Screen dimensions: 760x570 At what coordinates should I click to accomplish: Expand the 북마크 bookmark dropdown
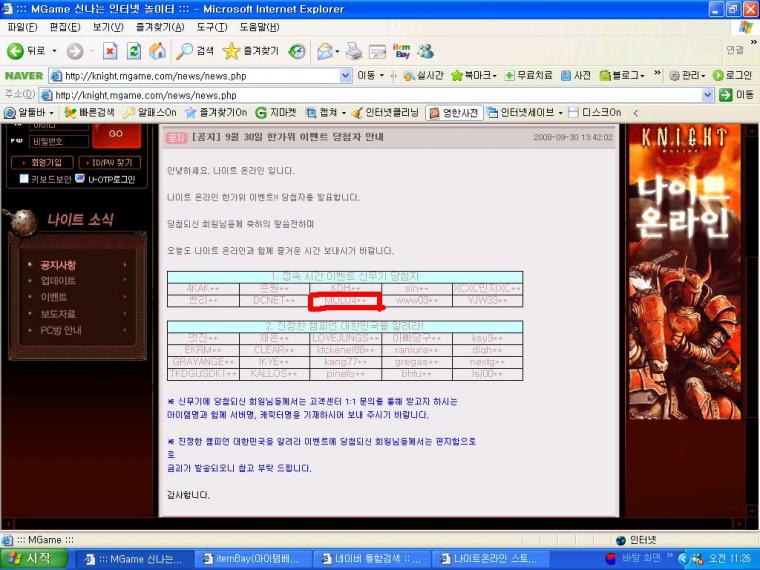494,76
